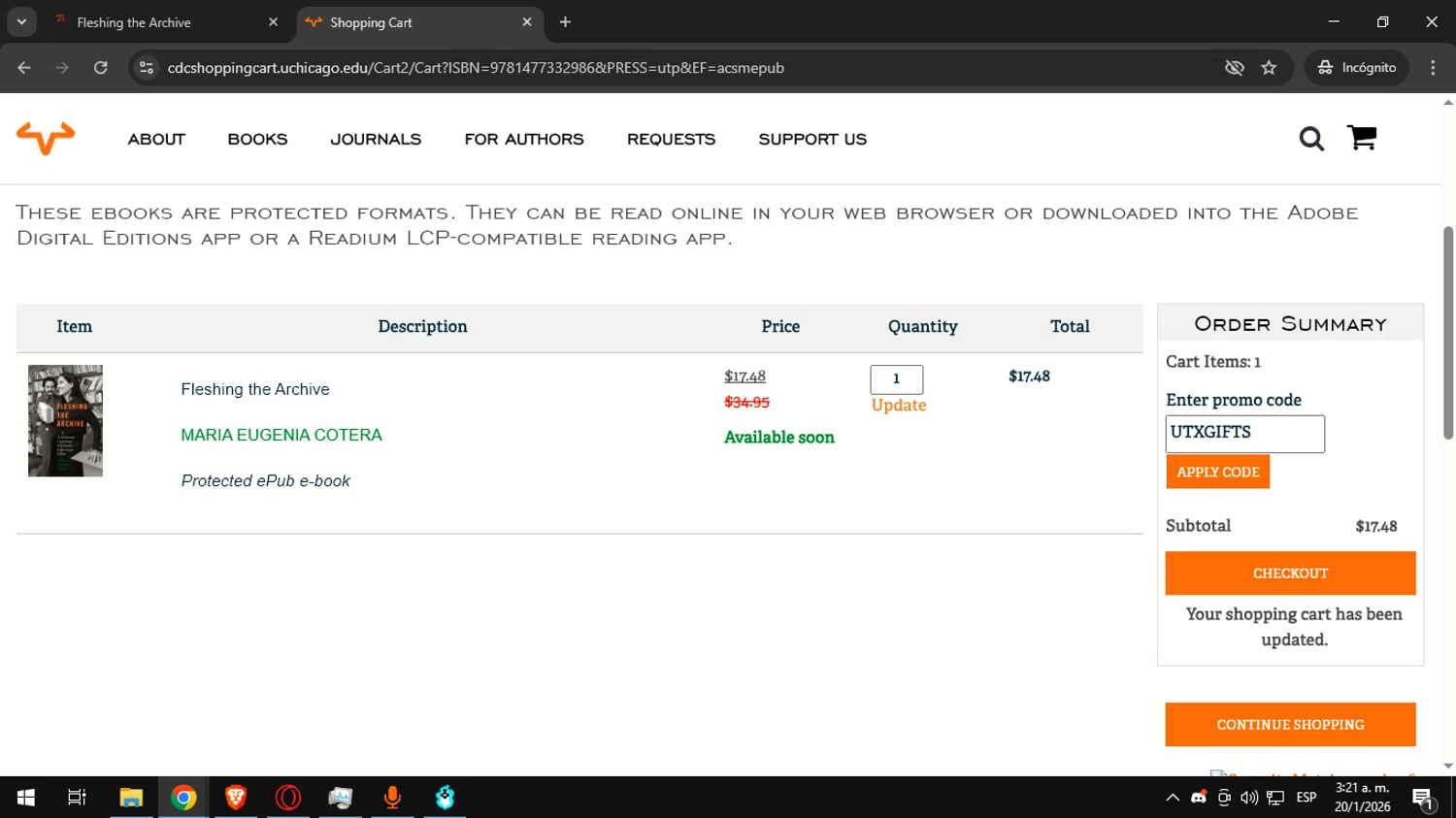Switch input language ESP indicator
The height and width of the screenshot is (818, 1456).
point(1307,798)
